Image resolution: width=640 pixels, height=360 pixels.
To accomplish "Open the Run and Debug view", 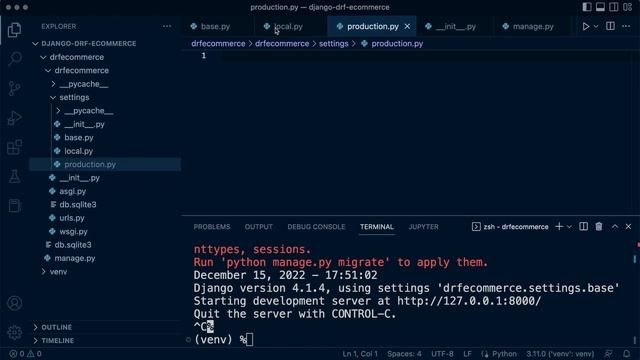I will [x=14, y=118].
